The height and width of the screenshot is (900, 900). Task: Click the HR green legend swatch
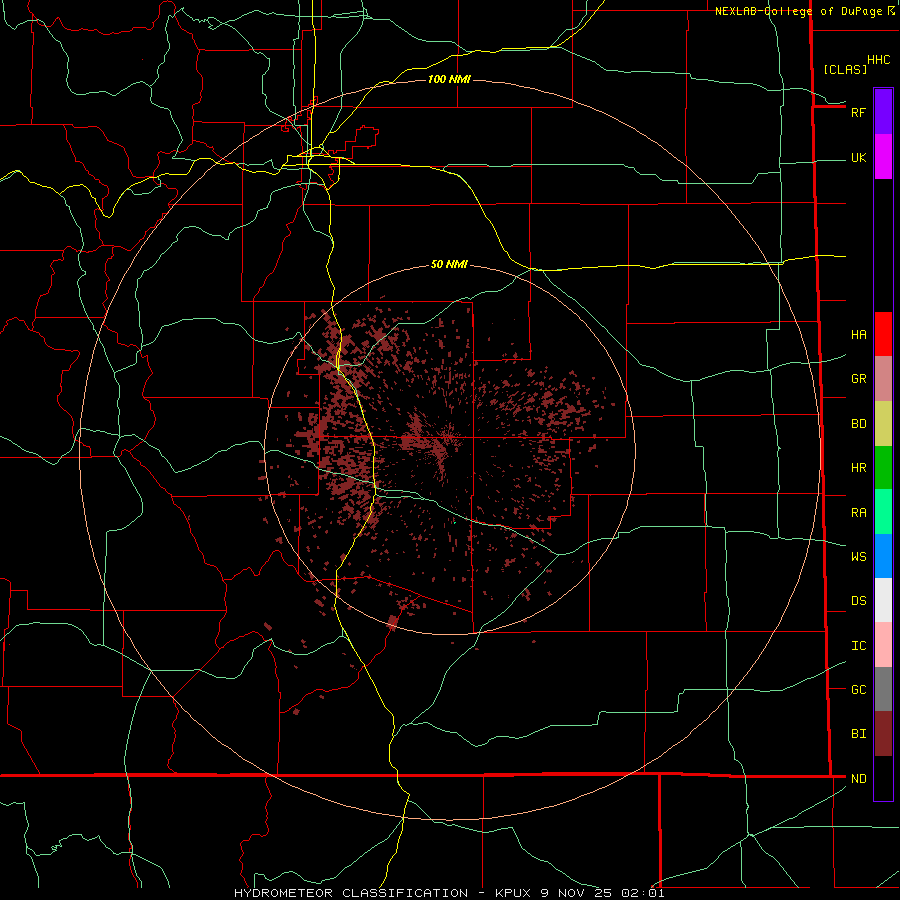click(x=883, y=468)
